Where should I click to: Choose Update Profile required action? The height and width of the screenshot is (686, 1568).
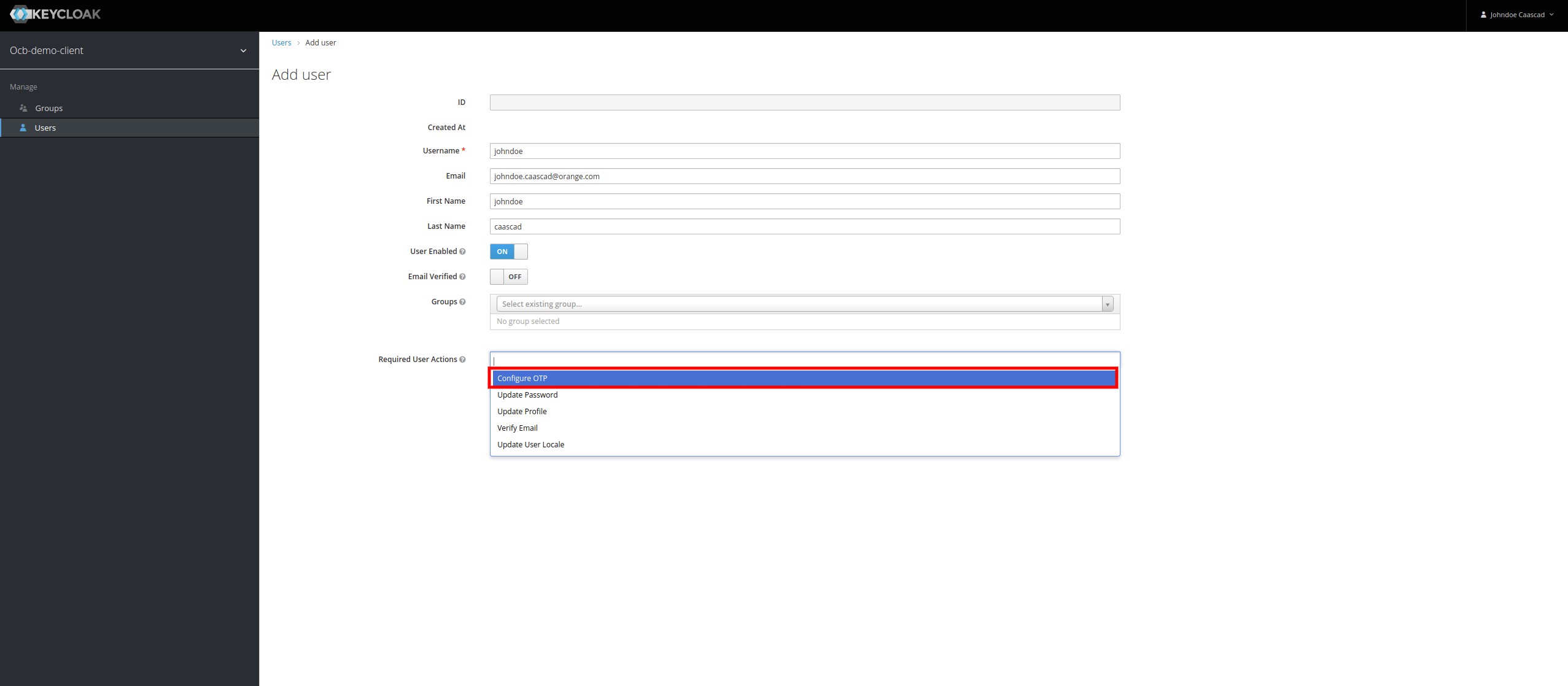[x=805, y=411]
